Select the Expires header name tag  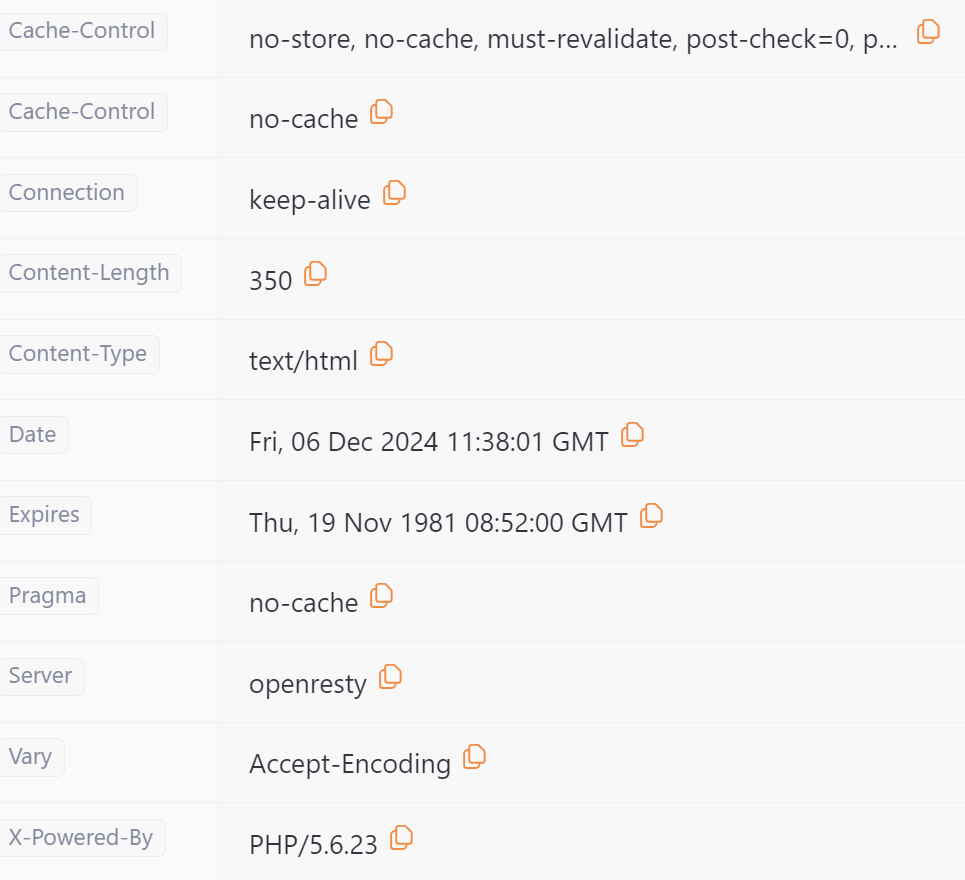[x=44, y=515]
